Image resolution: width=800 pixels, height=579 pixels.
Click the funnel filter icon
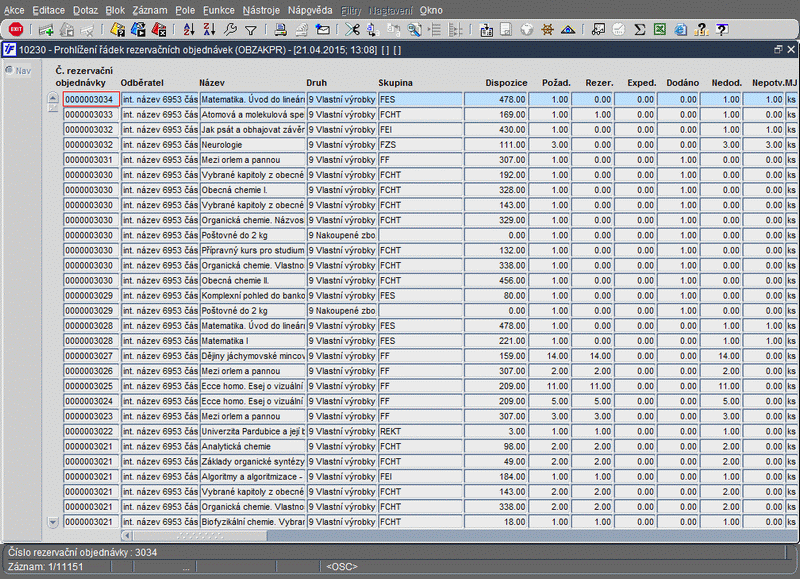251,30
